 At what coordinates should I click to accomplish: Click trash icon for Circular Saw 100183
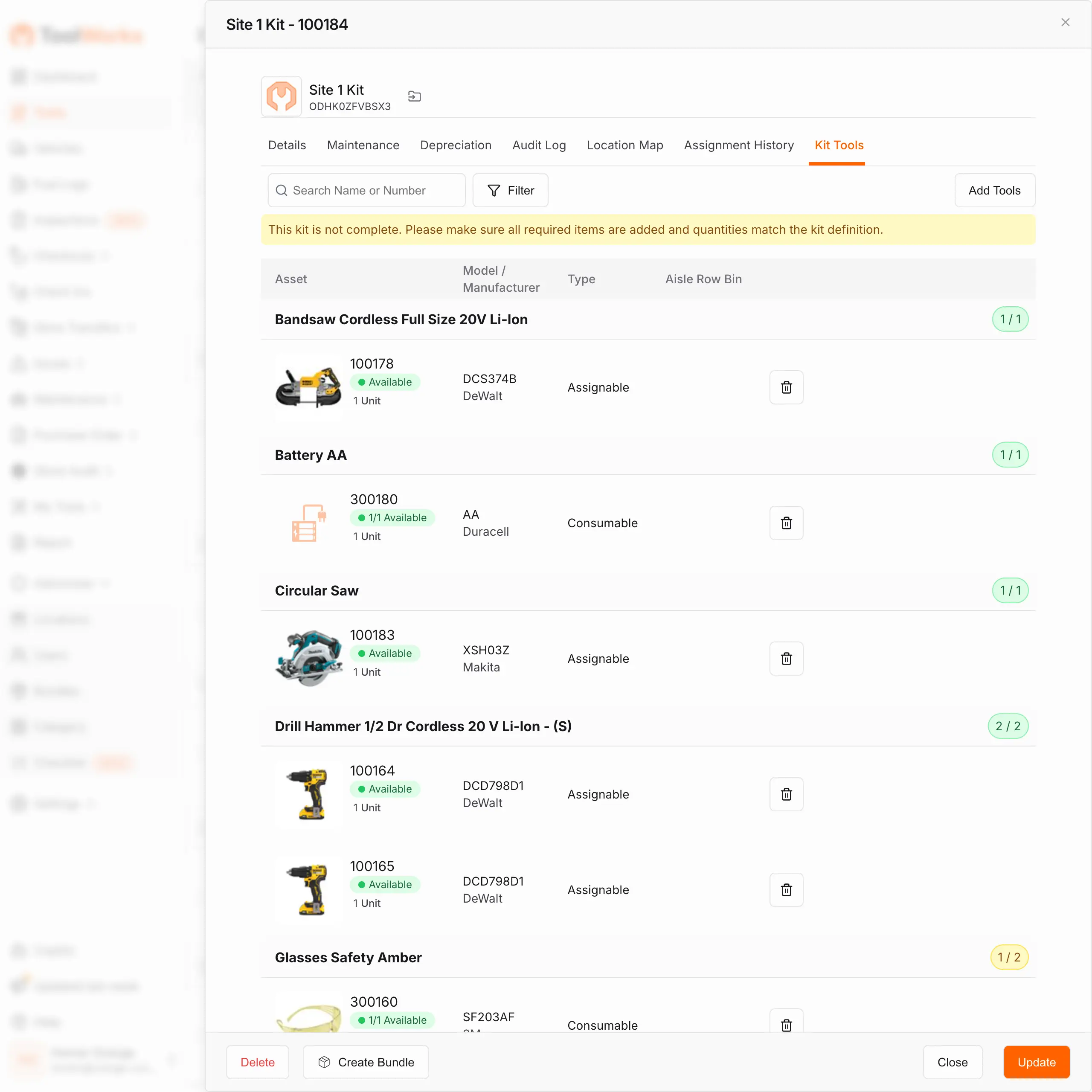(x=786, y=659)
